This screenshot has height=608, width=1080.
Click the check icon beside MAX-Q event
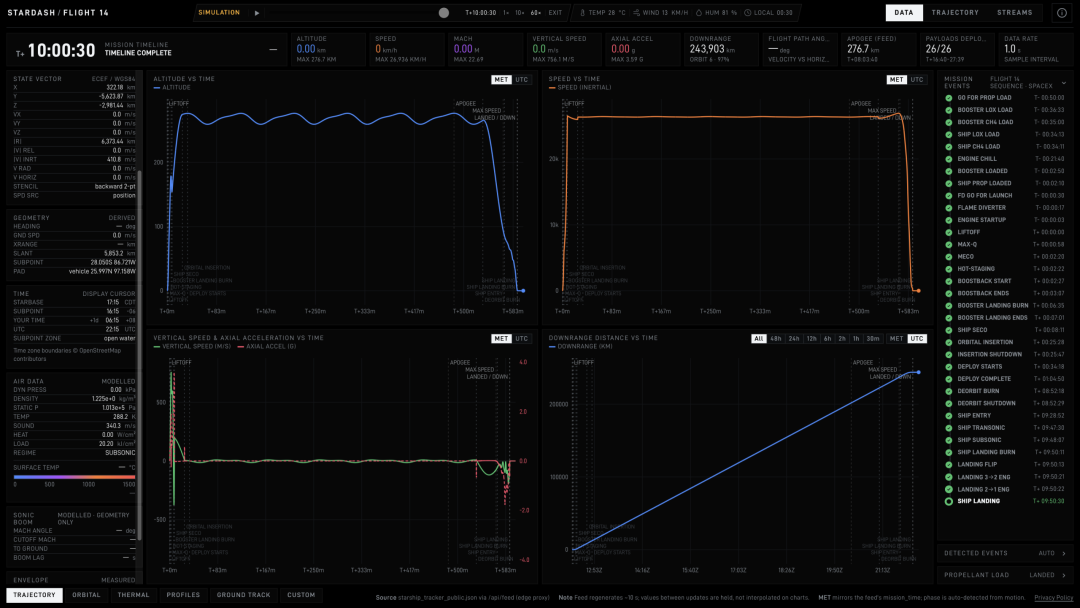(x=948, y=244)
